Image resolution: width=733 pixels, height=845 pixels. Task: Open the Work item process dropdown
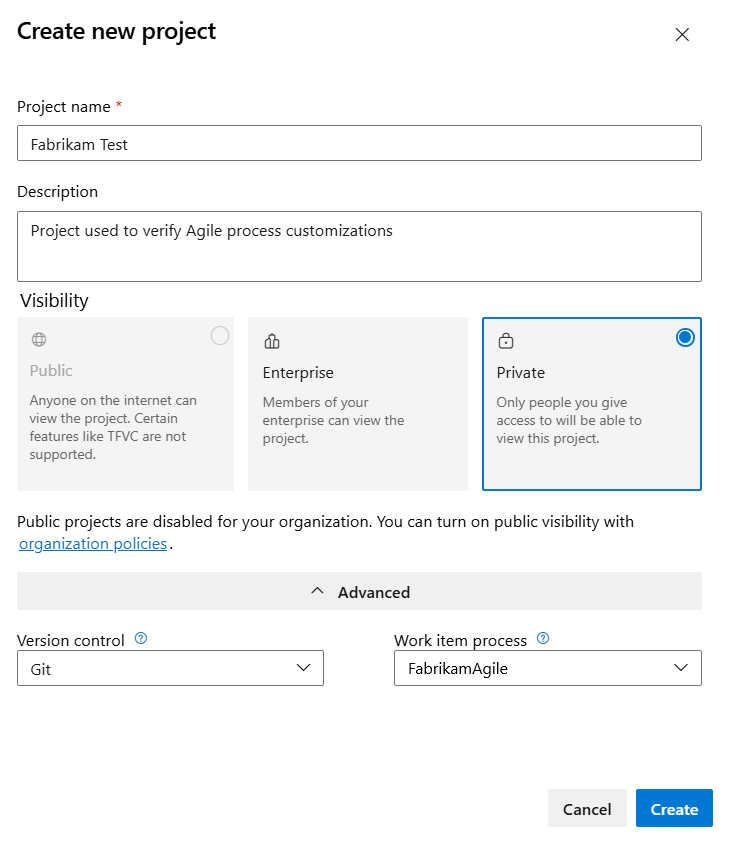547,668
